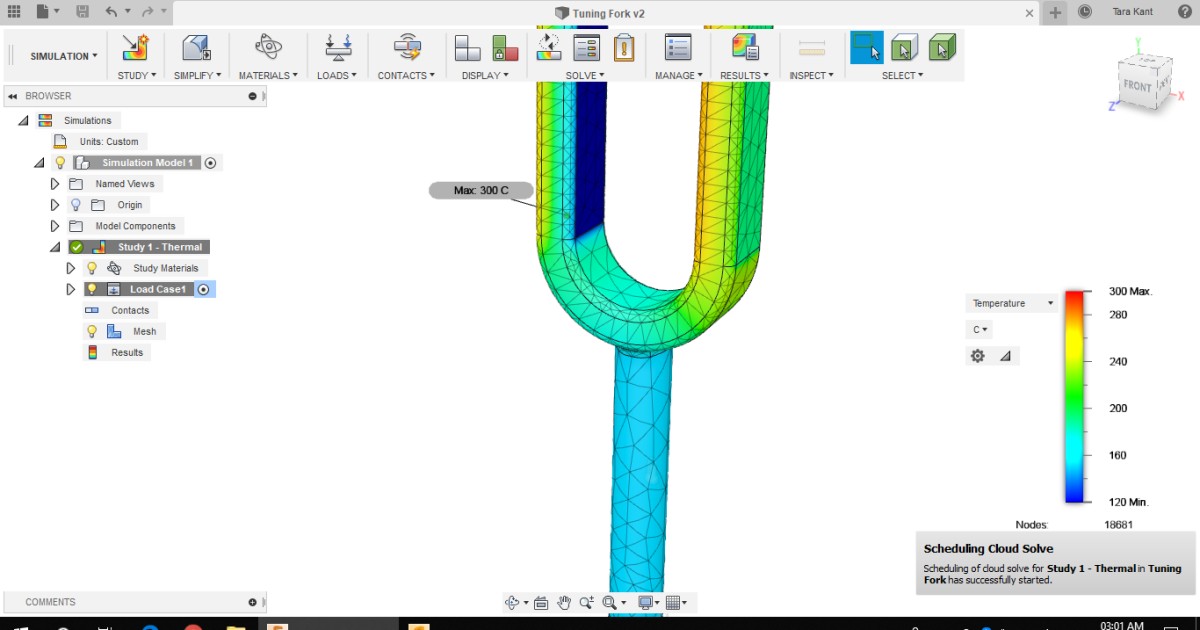The height and width of the screenshot is (630, 1200).
Task: Open the Temperature results dropdown
Action: [1010, 302]
